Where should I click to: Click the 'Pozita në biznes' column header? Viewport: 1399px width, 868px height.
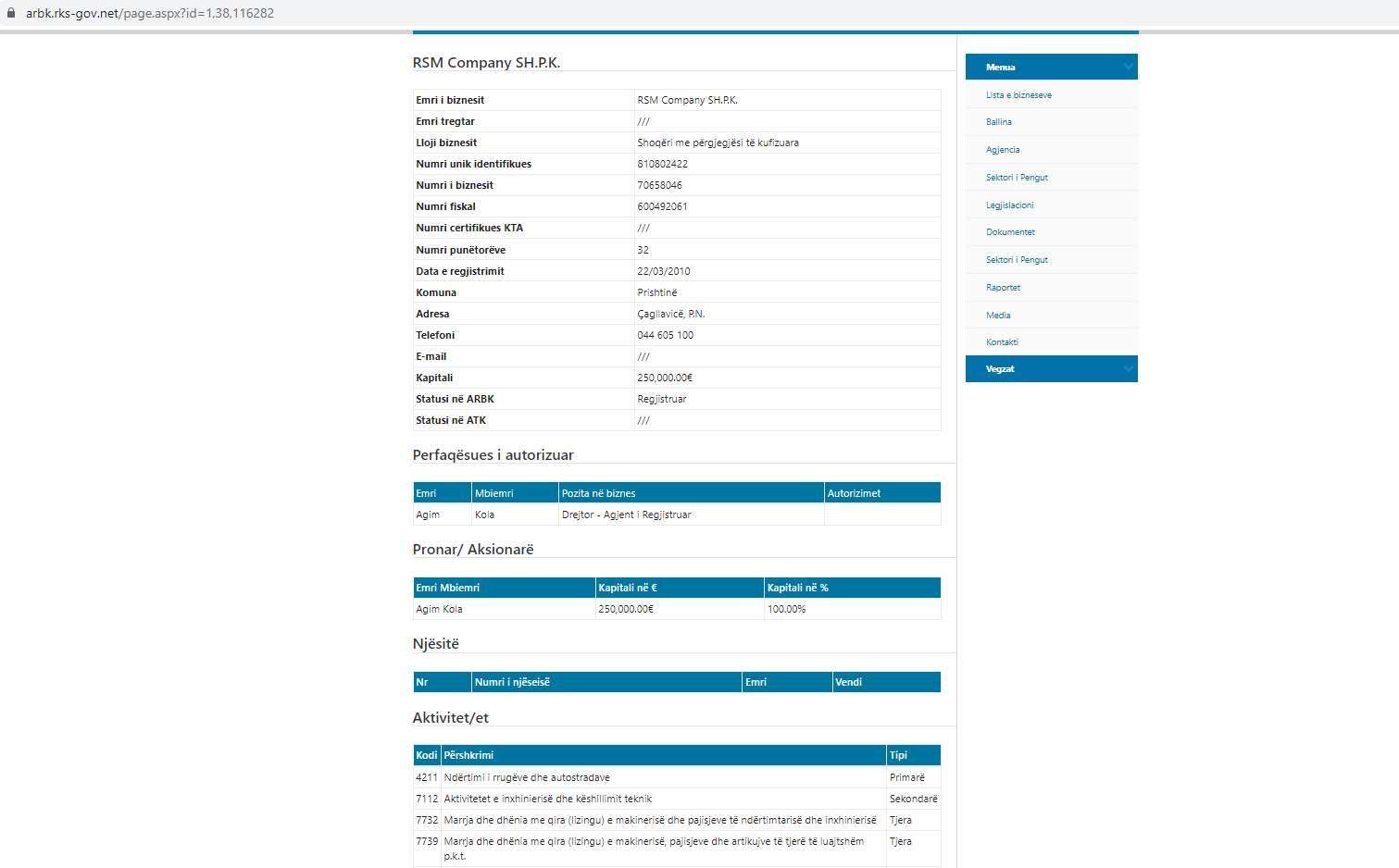(598, 493)
